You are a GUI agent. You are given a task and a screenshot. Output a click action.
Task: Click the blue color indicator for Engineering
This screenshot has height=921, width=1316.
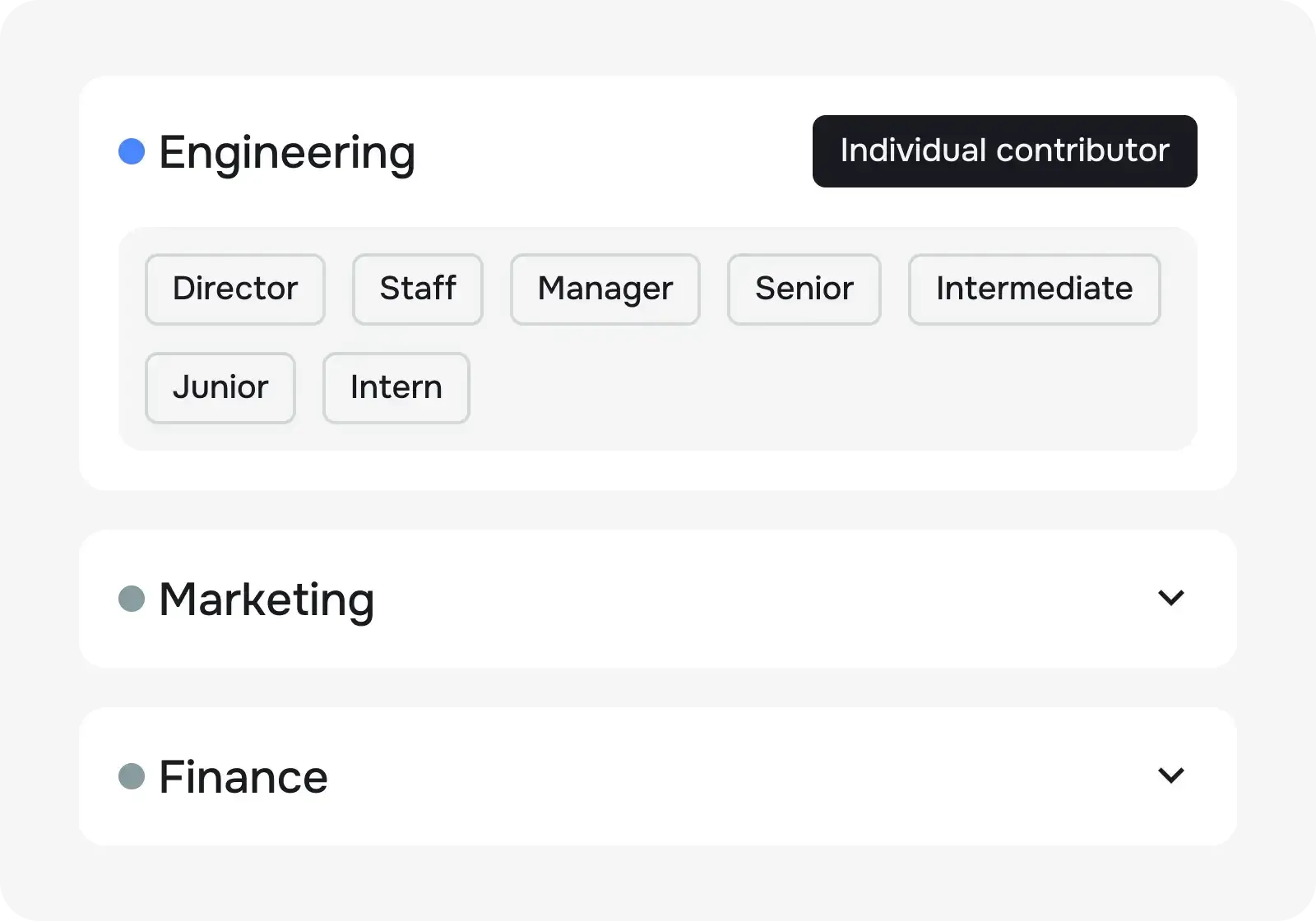[x=130, y=151]
